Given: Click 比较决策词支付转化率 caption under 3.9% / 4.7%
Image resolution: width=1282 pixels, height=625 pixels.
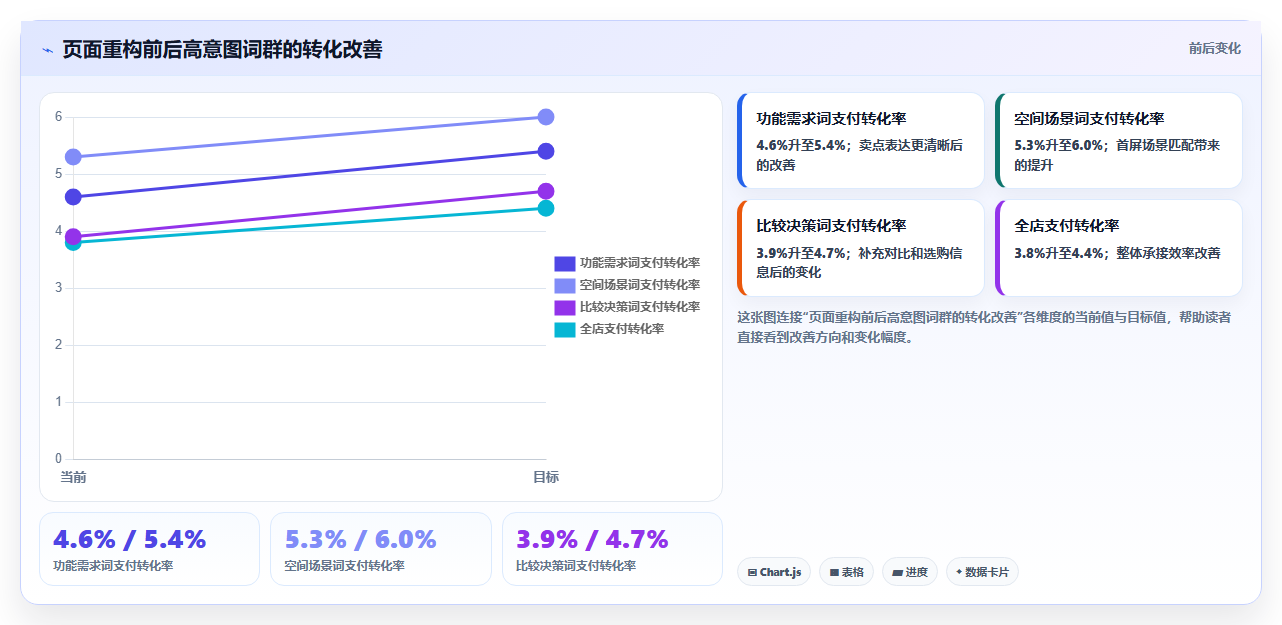Looking at the screenshot, I should [x=576, y=566].
